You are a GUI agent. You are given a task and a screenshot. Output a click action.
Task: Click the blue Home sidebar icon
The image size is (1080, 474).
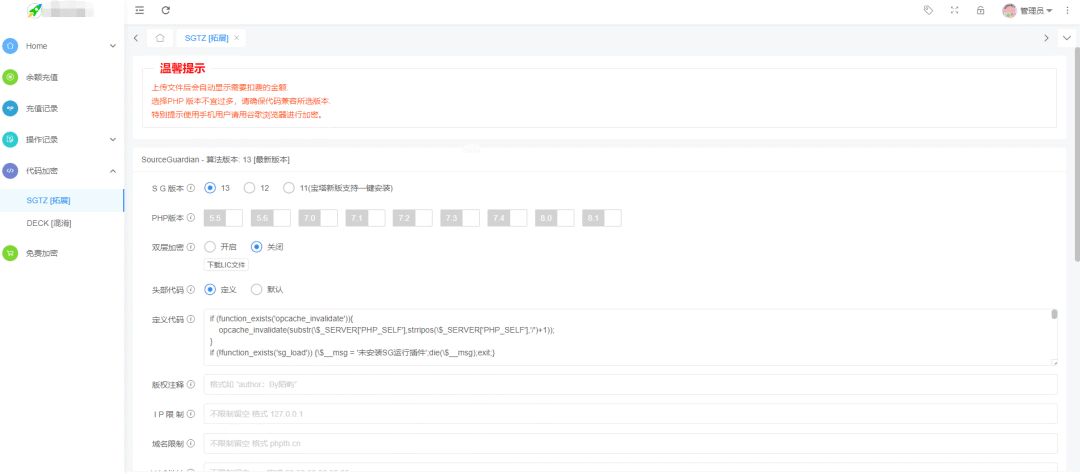point(10,45)
